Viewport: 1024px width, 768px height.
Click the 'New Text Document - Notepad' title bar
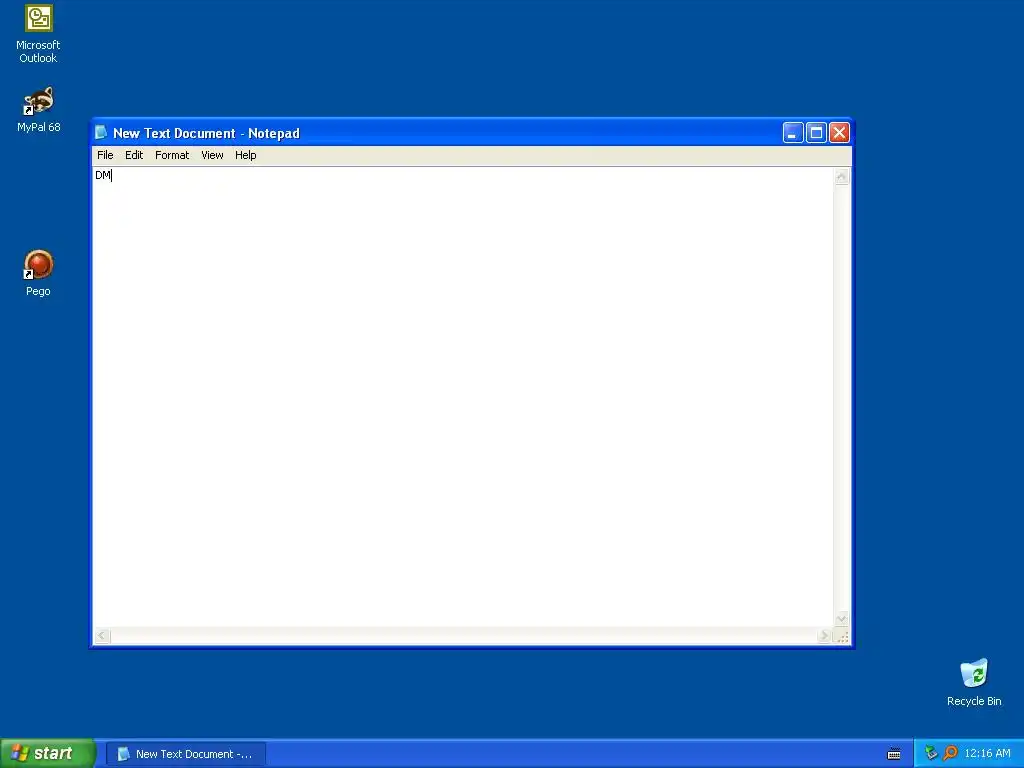tap(472, 133)
